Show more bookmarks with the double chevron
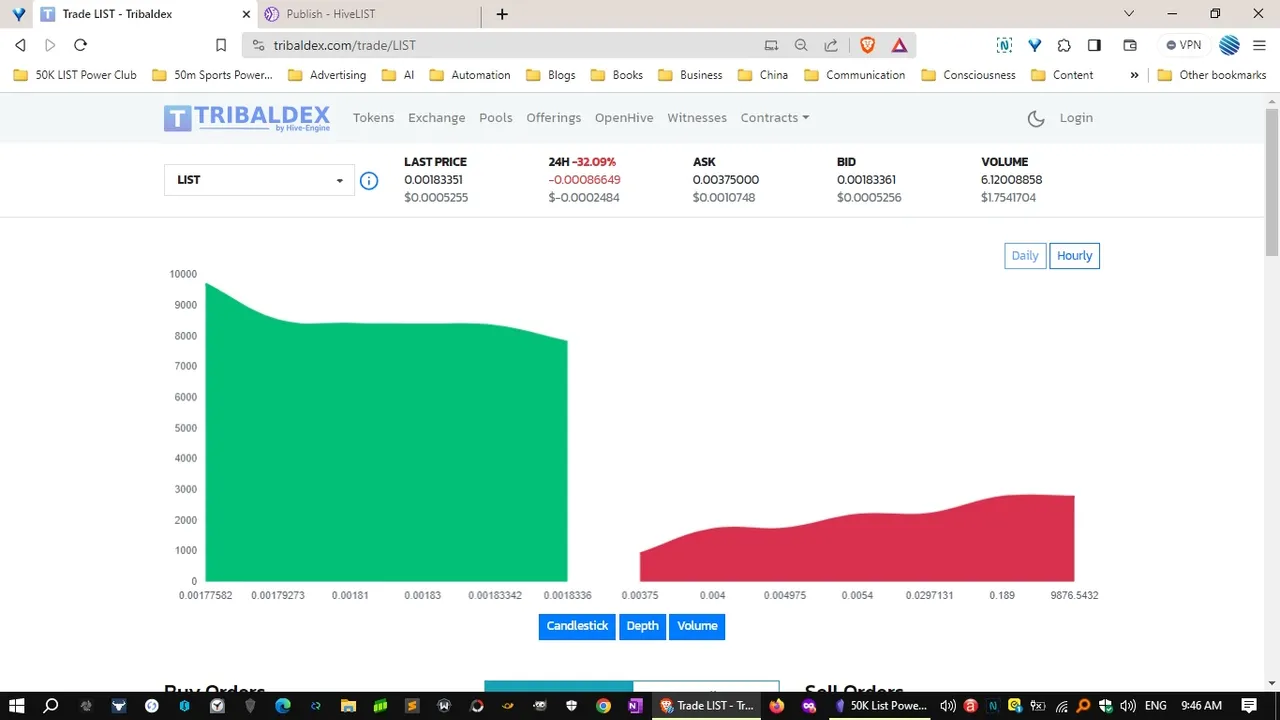Viewport: 1280px width, 720px height. (1134, 75)
